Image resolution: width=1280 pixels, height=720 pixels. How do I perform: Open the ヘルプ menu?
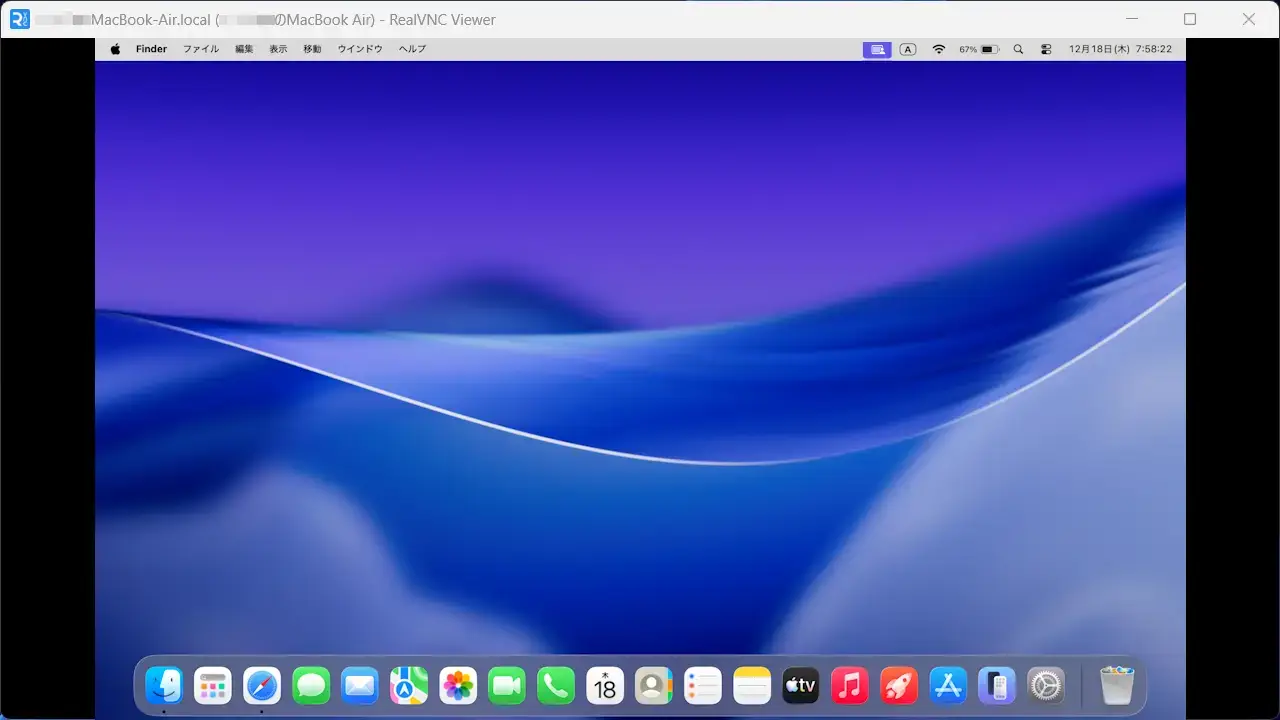[x=412, y=49]
